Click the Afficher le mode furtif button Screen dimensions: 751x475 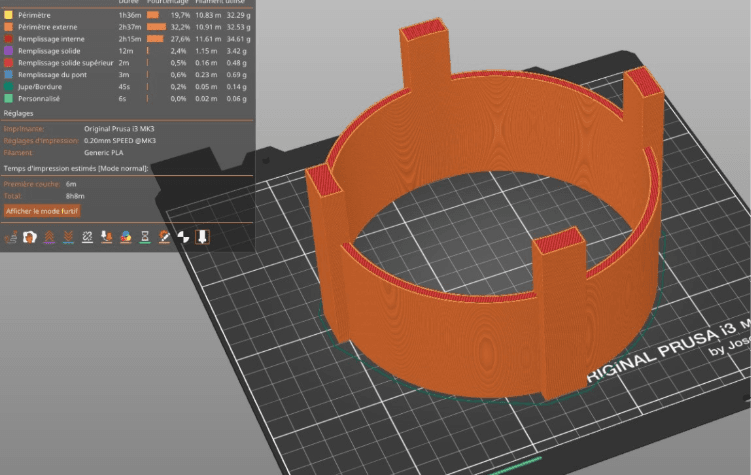42,211
